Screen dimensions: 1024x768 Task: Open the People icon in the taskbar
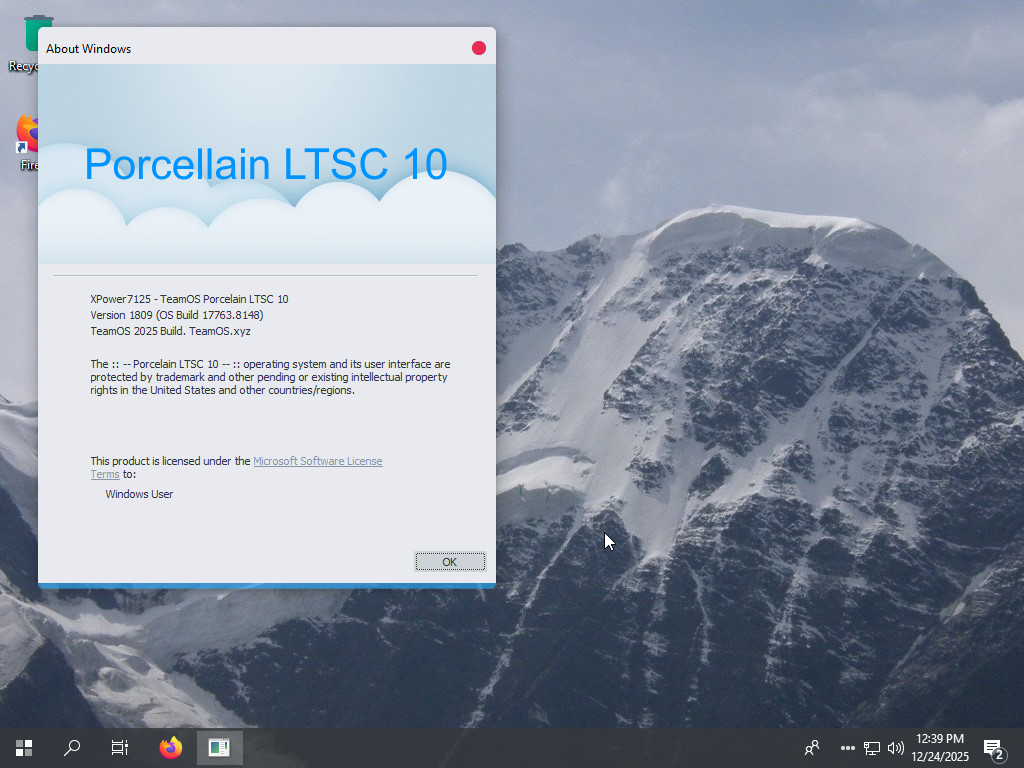coord(812,747)
